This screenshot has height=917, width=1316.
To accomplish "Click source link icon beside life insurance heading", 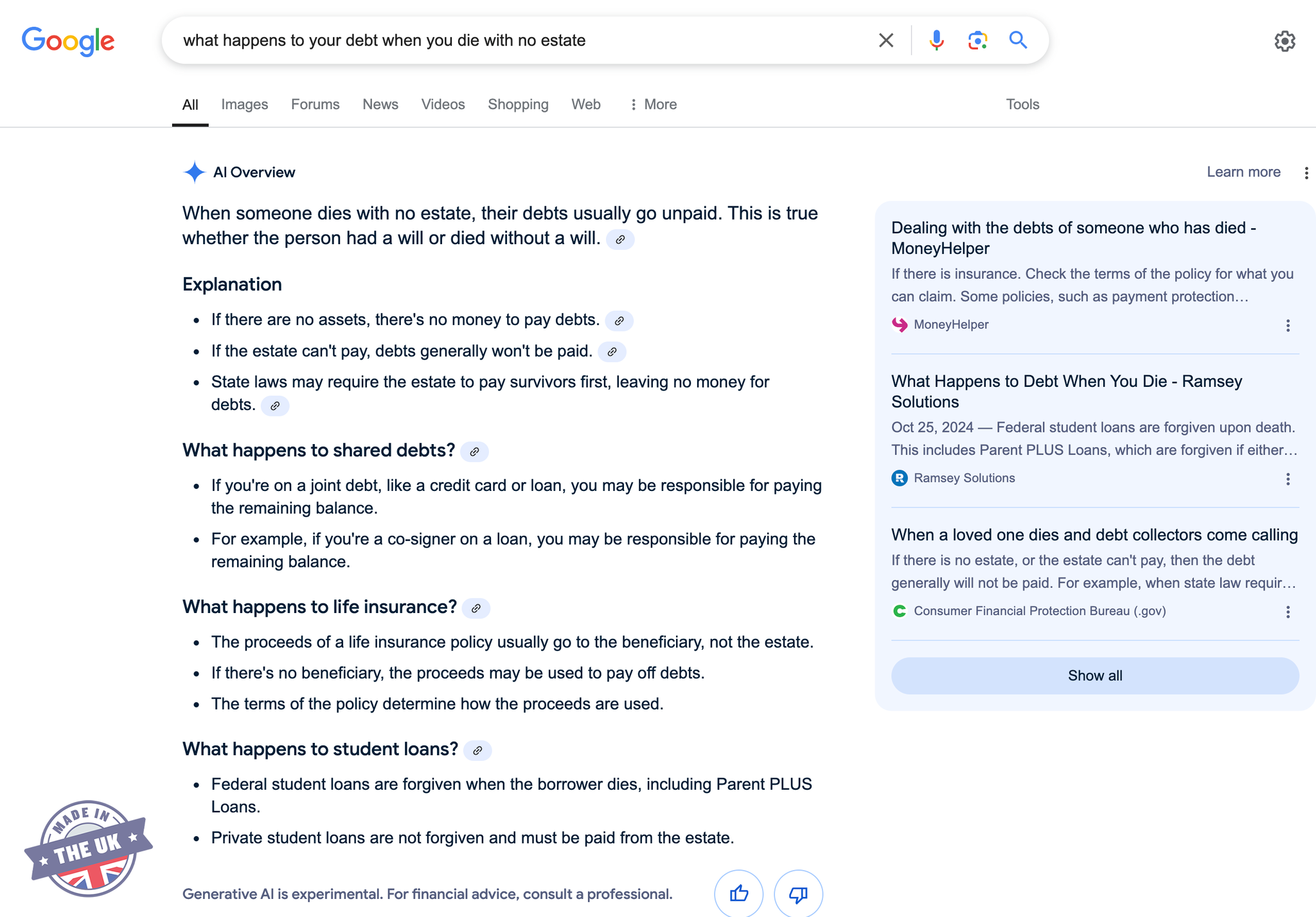I will click(476, 609).
